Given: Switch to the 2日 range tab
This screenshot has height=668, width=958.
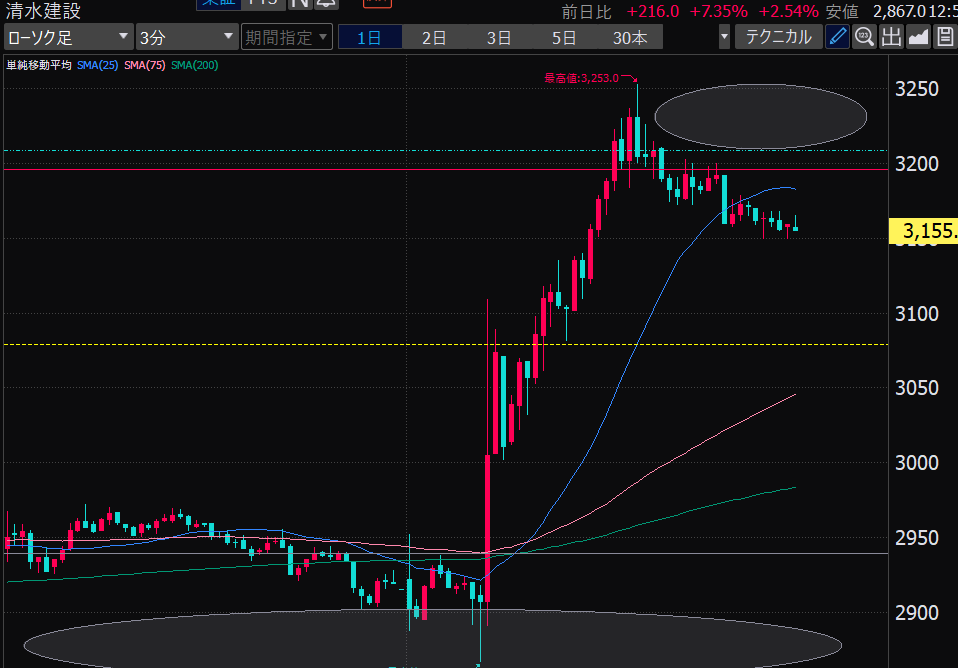Looking at the screenshot, I should 434,38.
